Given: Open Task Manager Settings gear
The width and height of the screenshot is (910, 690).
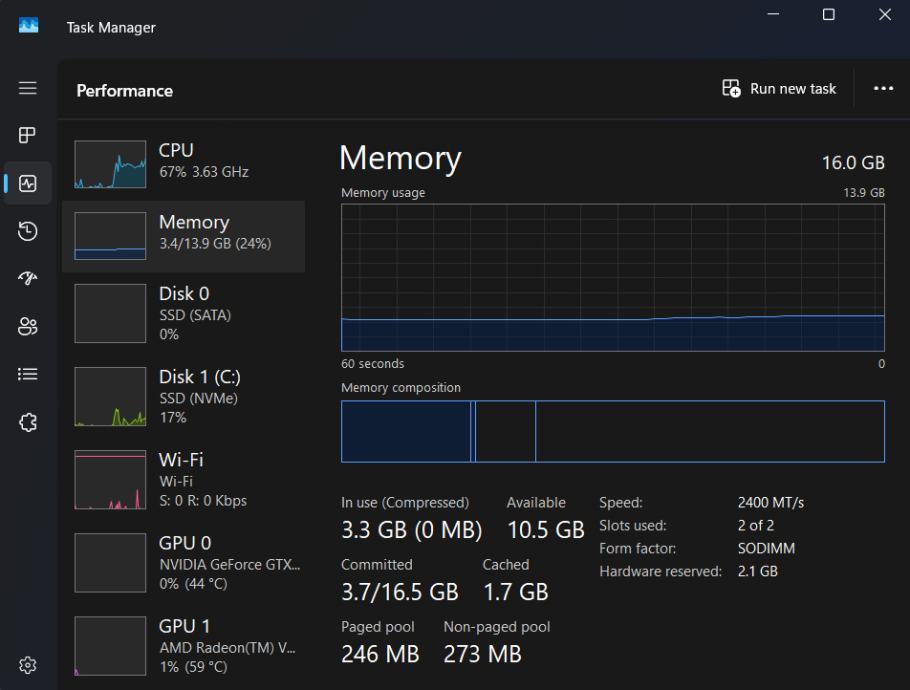Looking at the screenshot, I should [x=28, y=665].
